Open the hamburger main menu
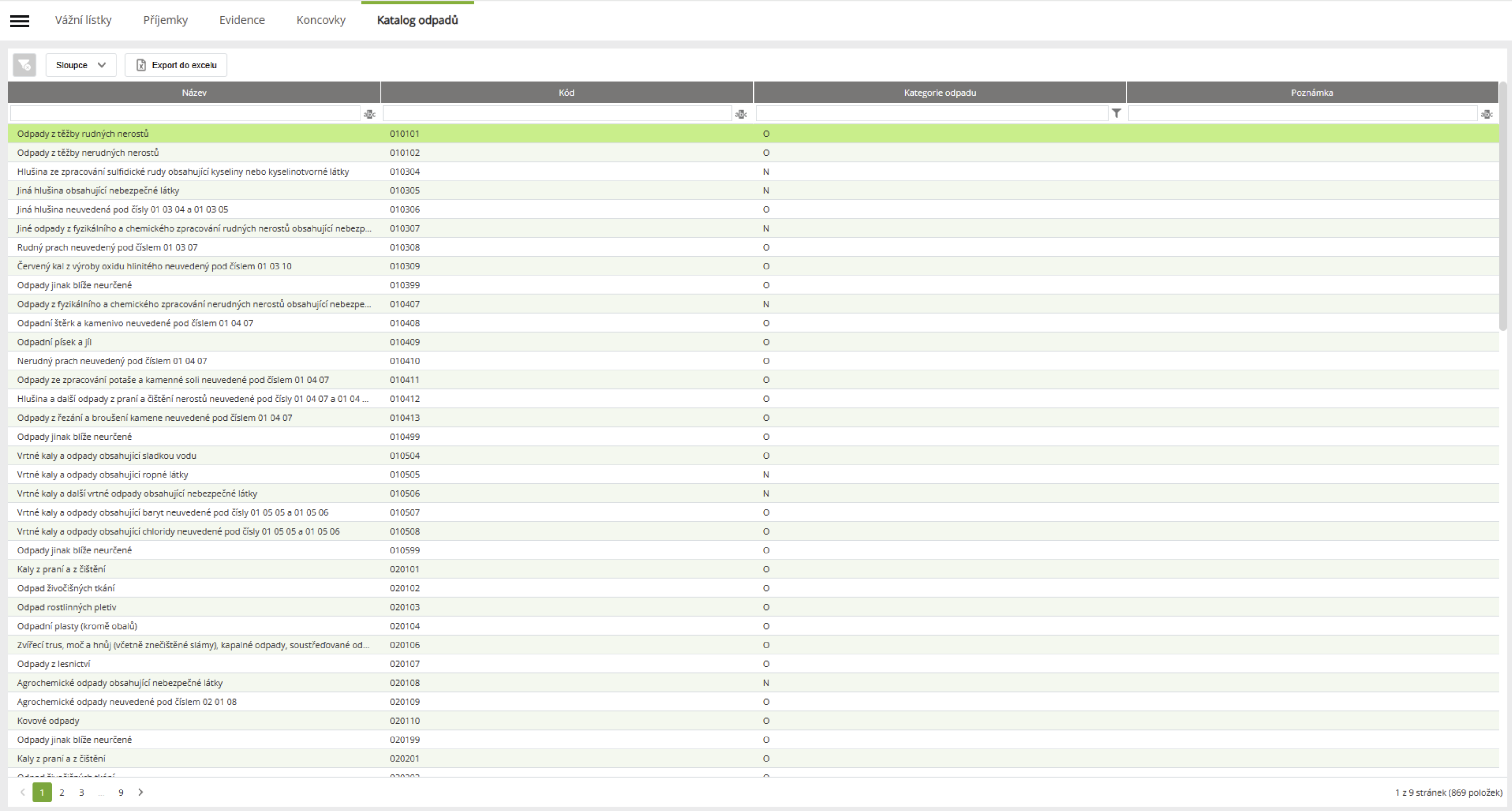Viewport: 1512px width, 811px height. (x=19, y=21)
